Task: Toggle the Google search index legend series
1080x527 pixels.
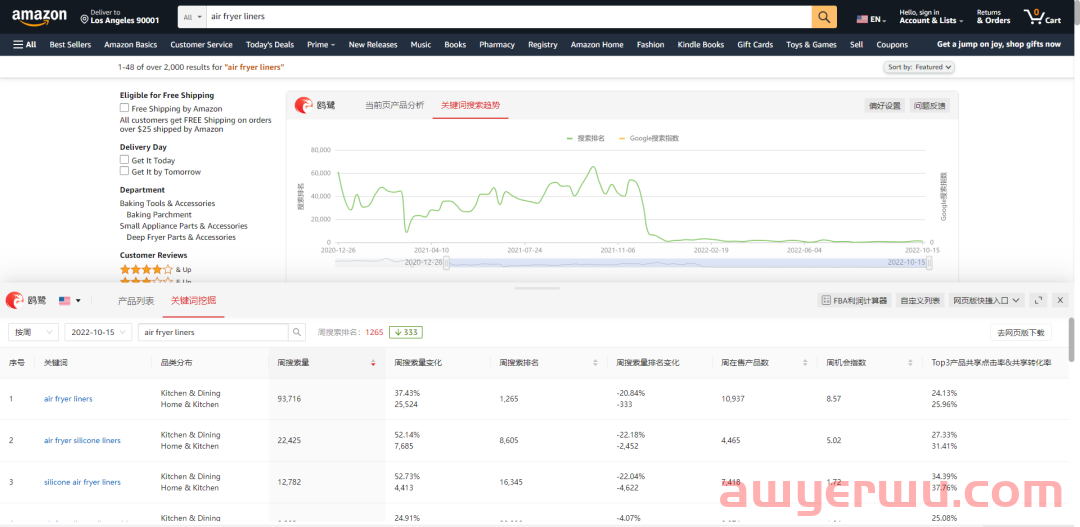Action: pos(649,138)
